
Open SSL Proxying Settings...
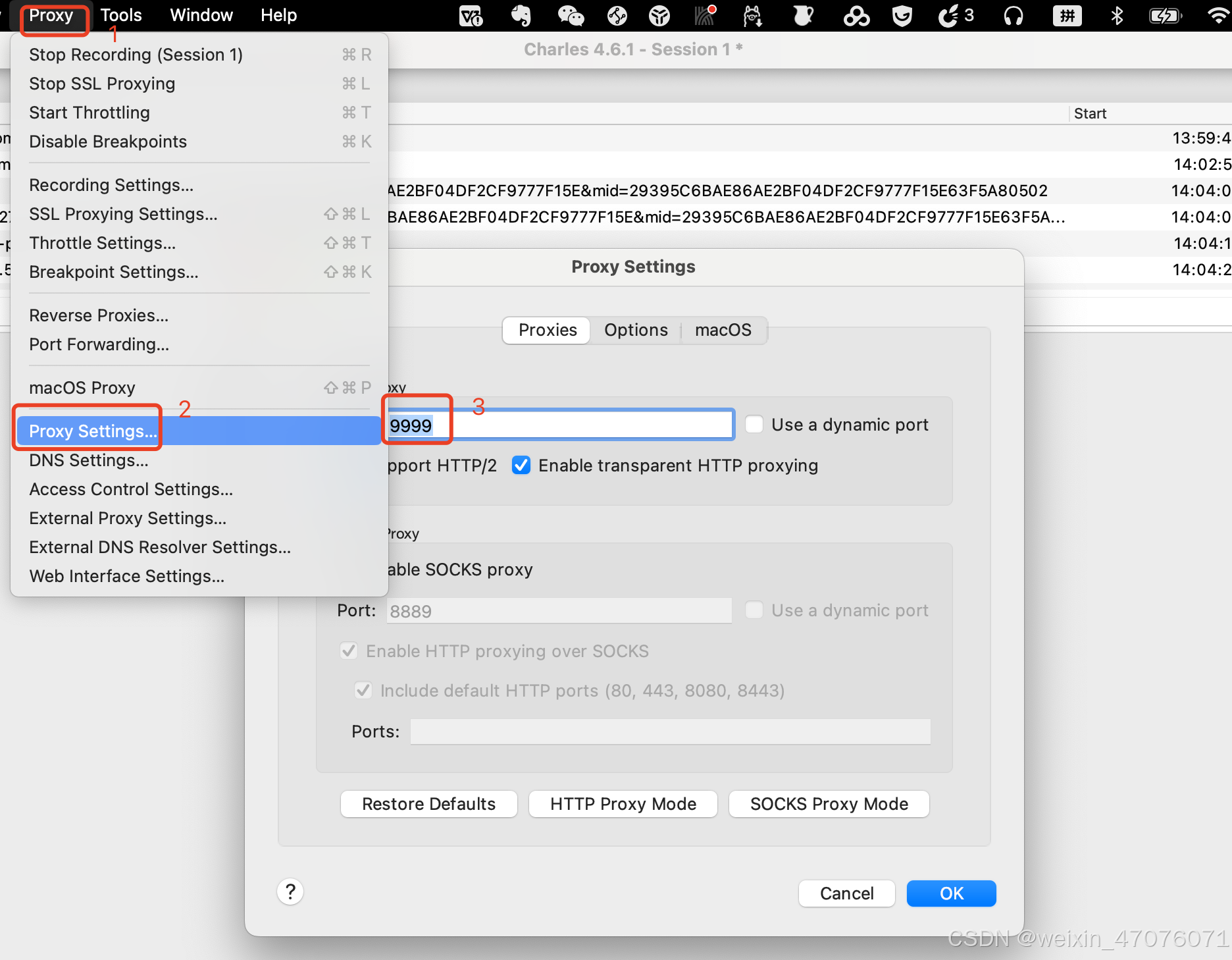200,214
